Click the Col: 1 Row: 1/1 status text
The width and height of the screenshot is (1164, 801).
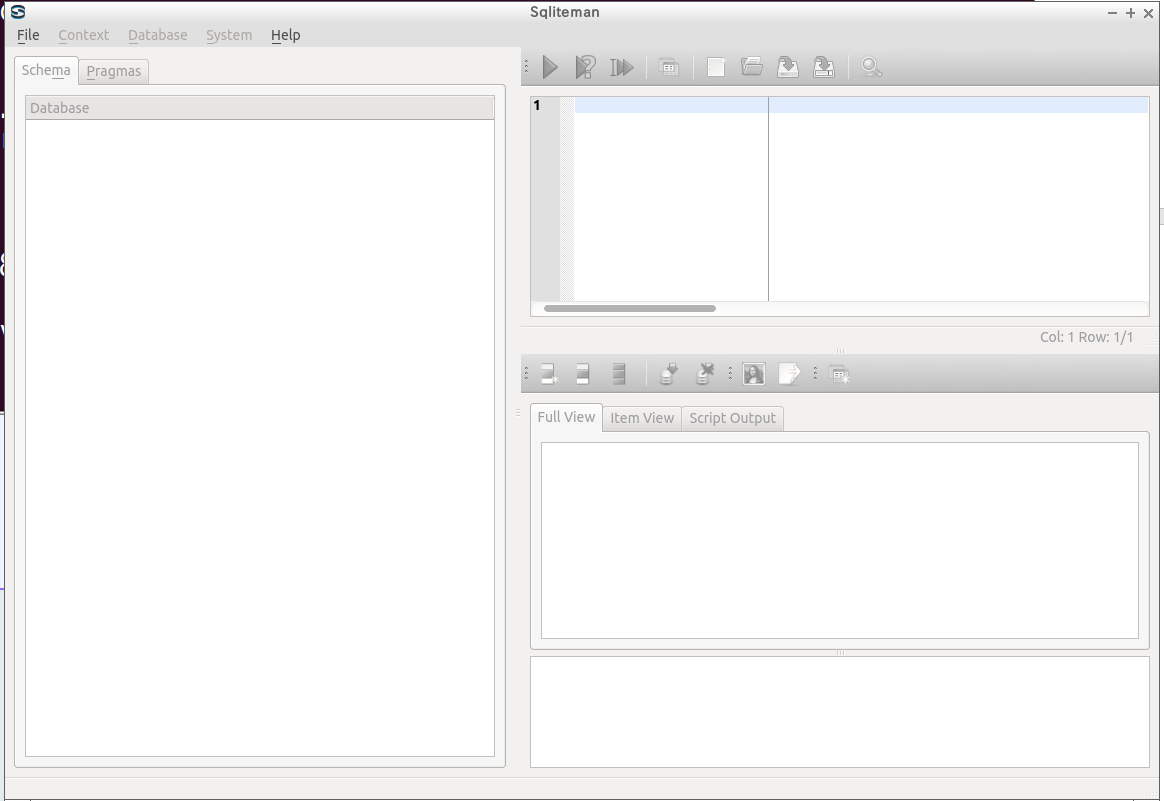(x=1086, y=337)
